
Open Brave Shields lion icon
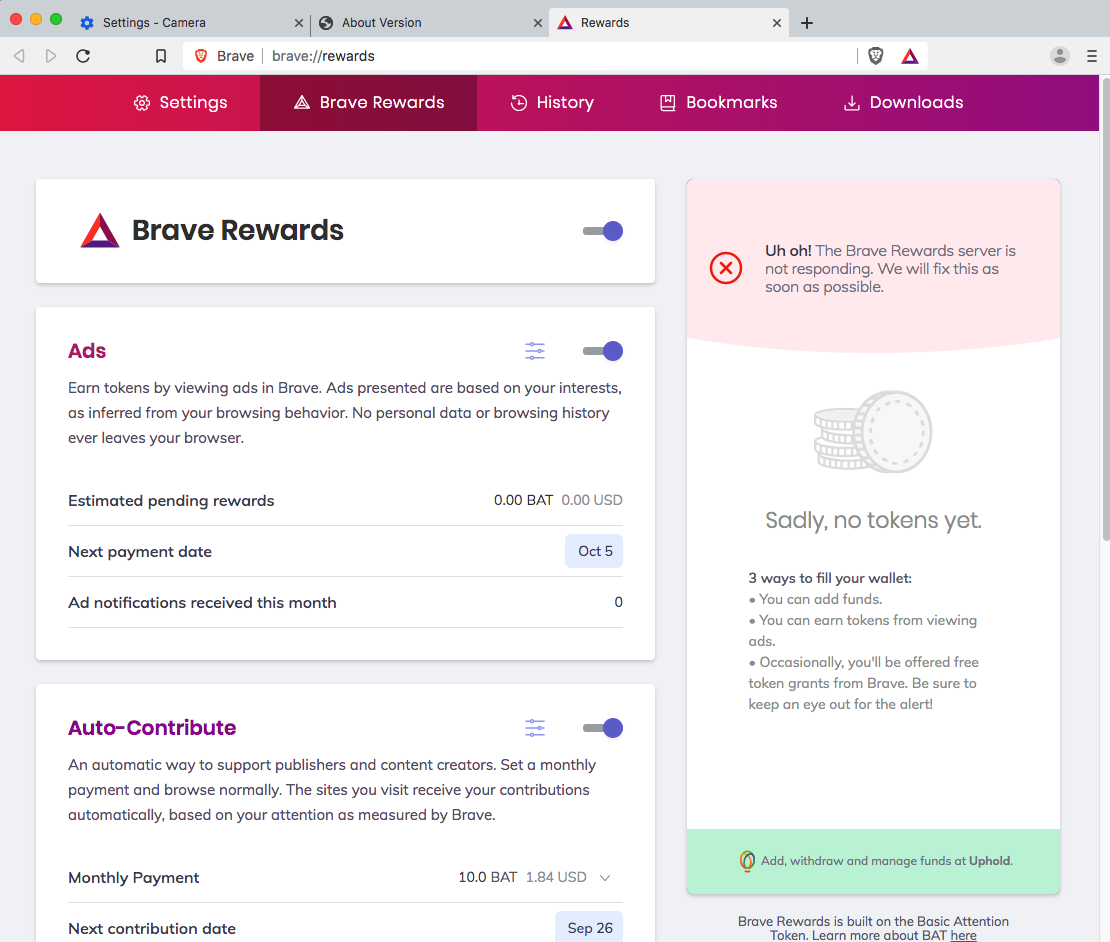click(876, 56)
